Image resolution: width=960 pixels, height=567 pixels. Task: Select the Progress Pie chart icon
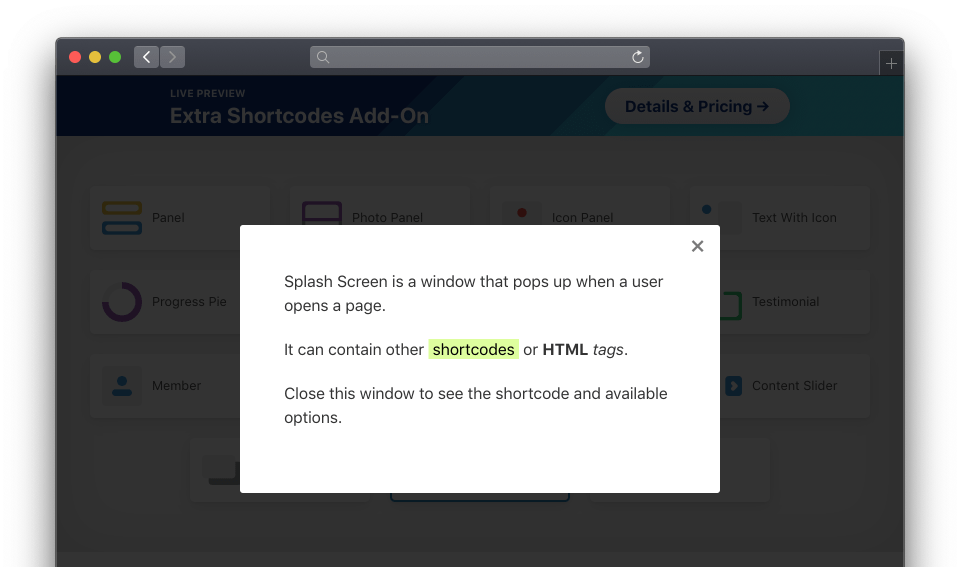122,302
